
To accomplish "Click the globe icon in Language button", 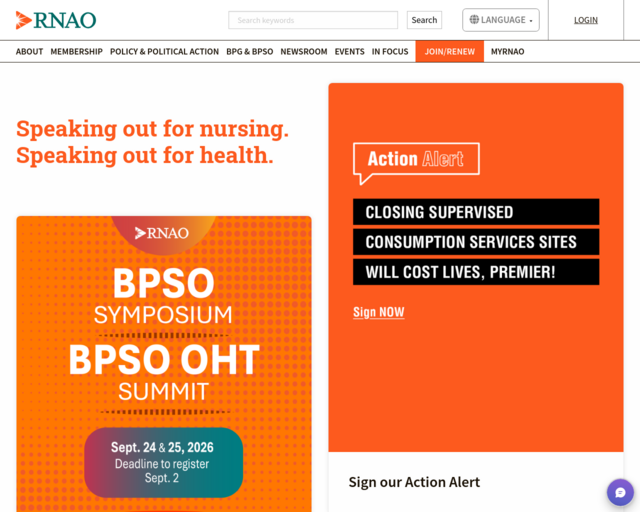I will click(x=474, y=20).
